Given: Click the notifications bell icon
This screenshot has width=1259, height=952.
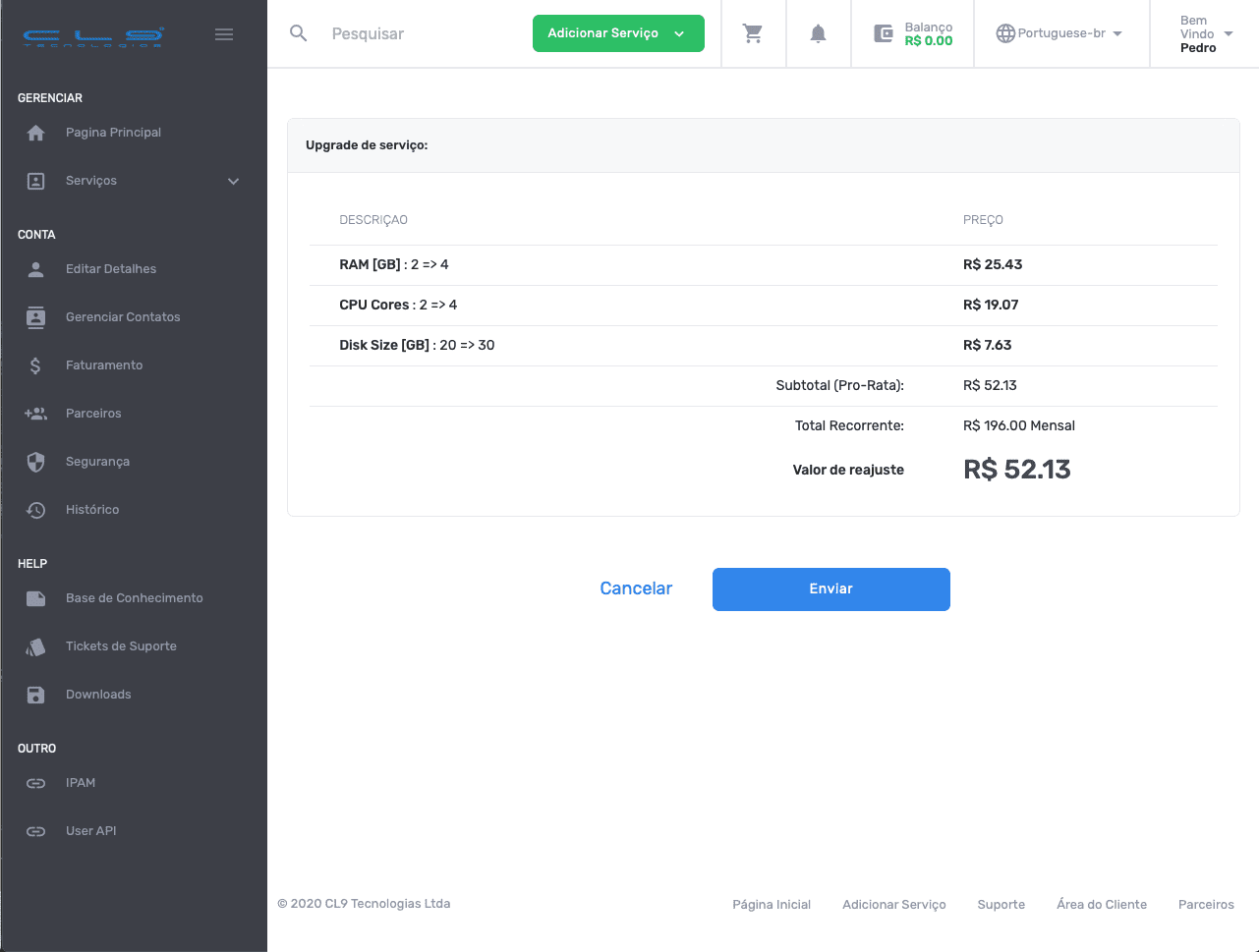Looking at the screenshot, I should (818, 33).
